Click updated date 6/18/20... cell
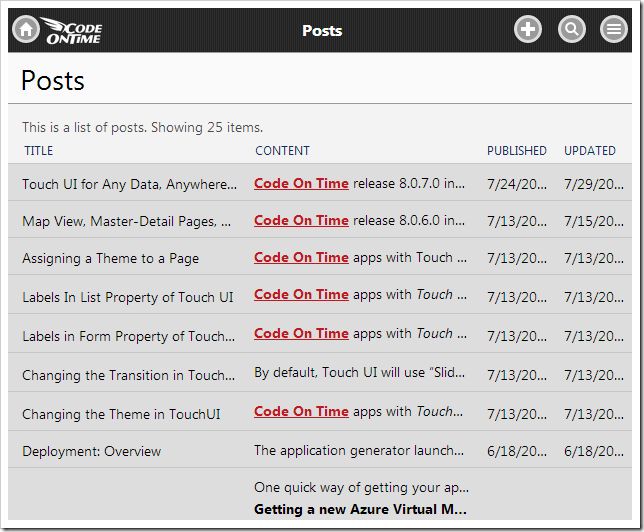The image size is (644, 532). coord(594,451)
